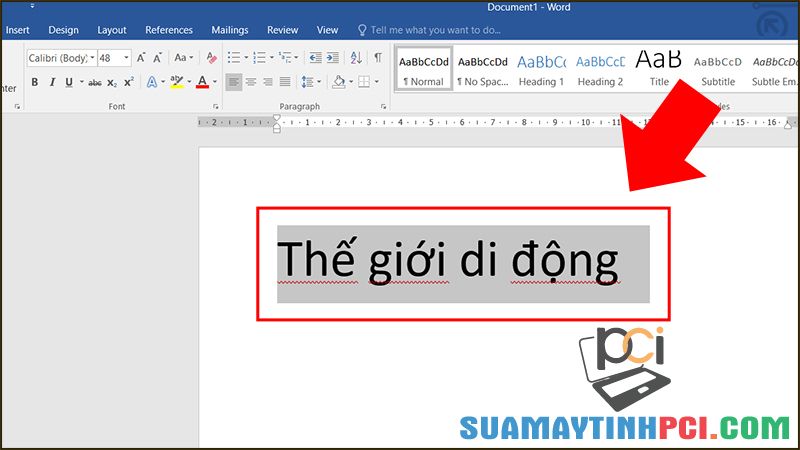Switch to the Design tab
800x450 pixels.
[63, 30]
